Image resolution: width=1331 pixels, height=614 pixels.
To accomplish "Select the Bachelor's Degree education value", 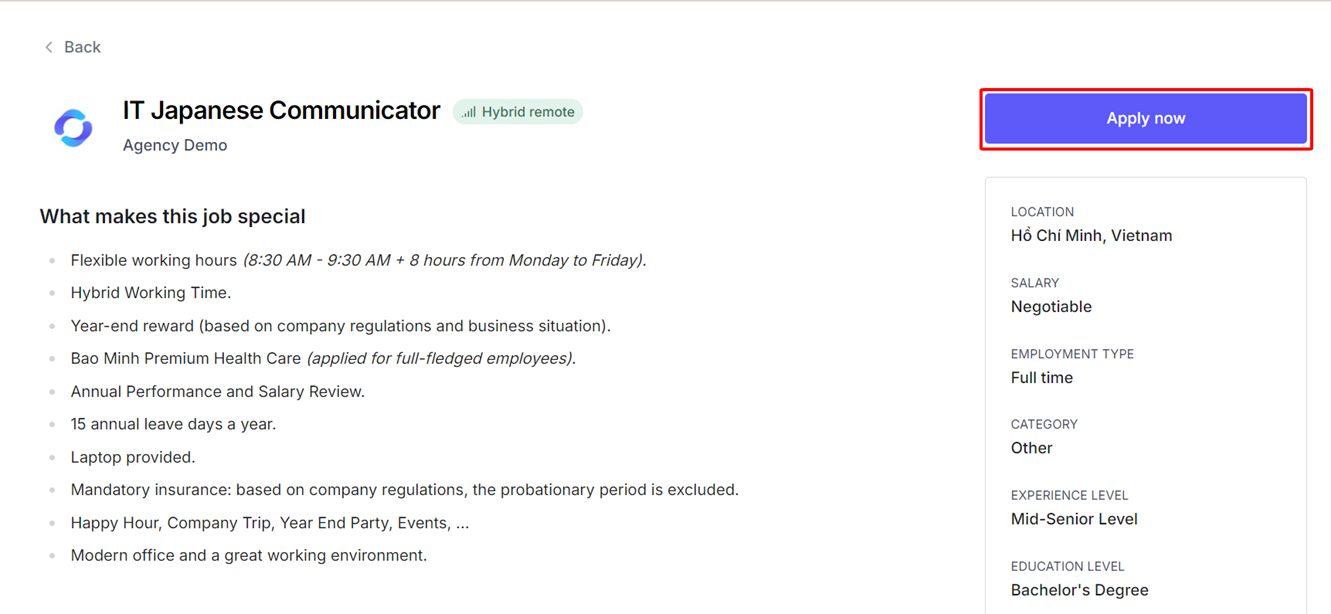I will coord(1079,590).
